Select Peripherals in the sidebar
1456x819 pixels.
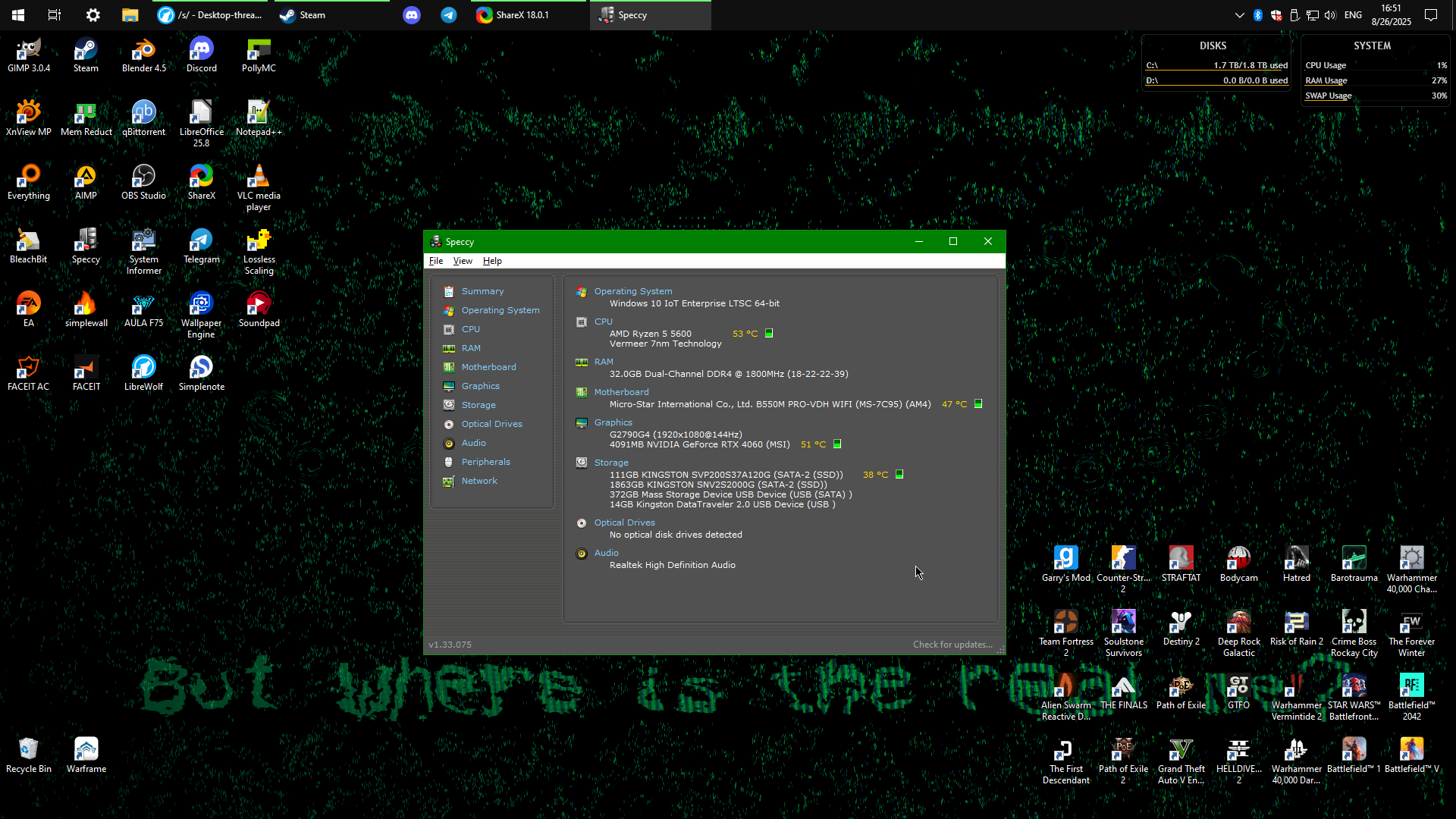click(485, 462)
